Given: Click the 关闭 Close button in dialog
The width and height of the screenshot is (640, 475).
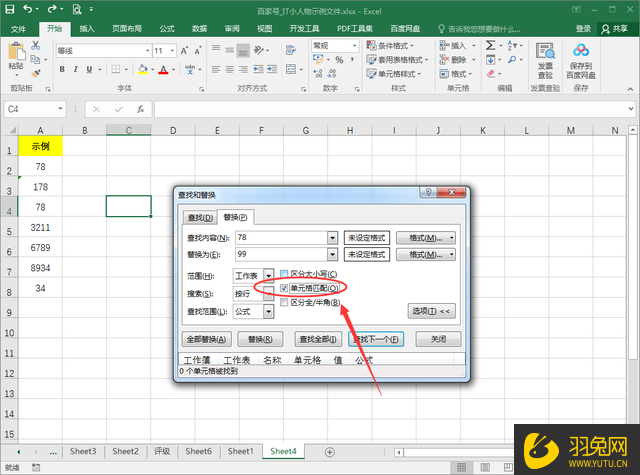Looking at the screenshot, I should 438,339.
